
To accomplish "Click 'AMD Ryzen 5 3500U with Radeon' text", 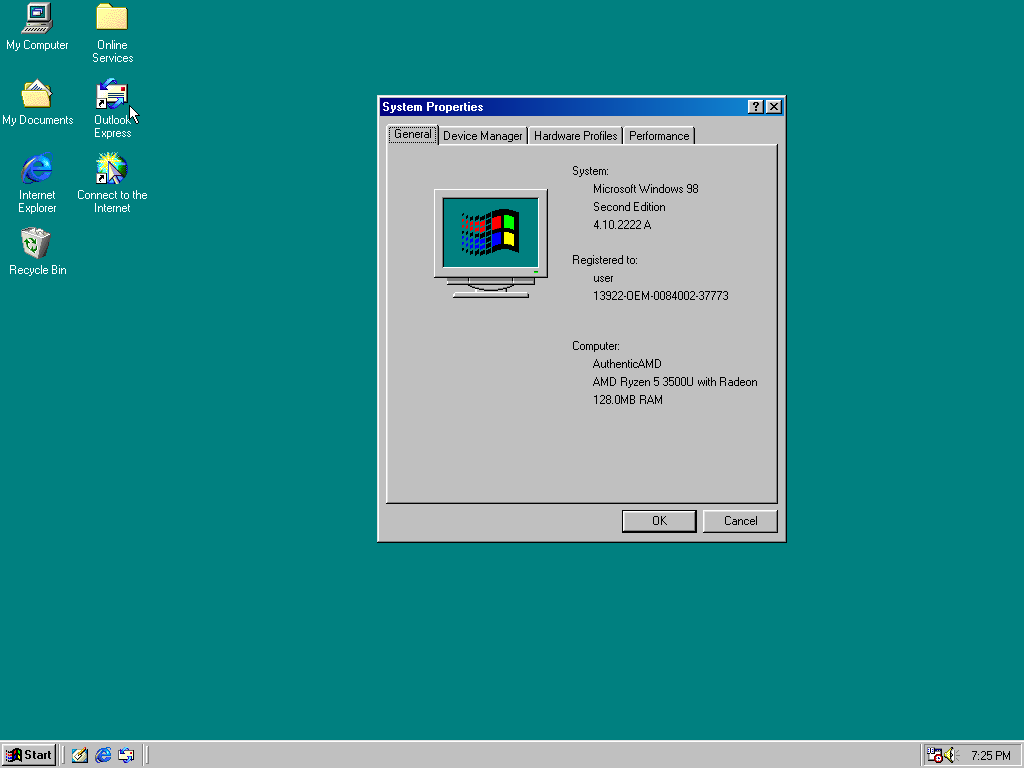I will (675, 382).
